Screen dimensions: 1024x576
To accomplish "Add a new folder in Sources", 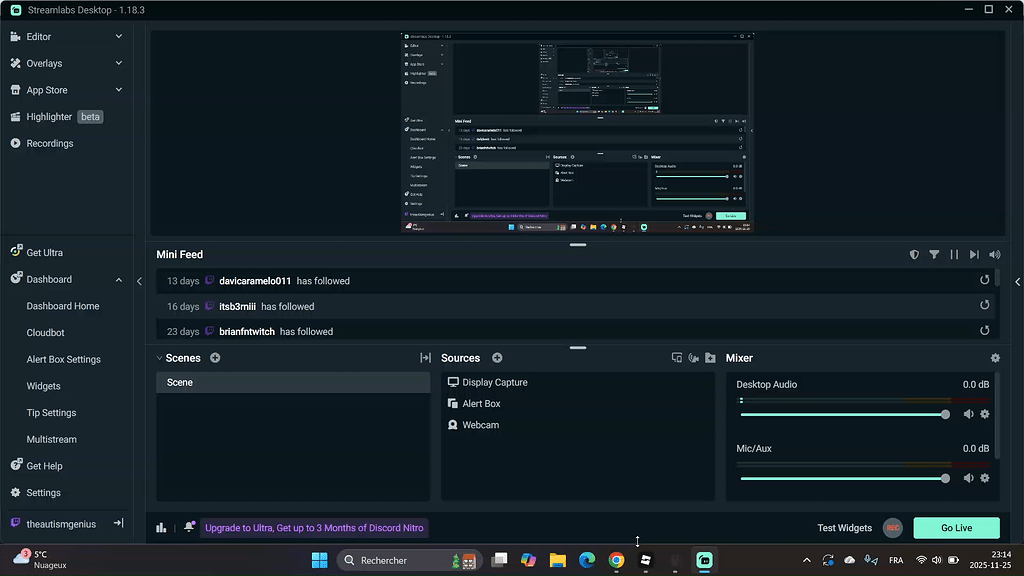I will point(711,357).
